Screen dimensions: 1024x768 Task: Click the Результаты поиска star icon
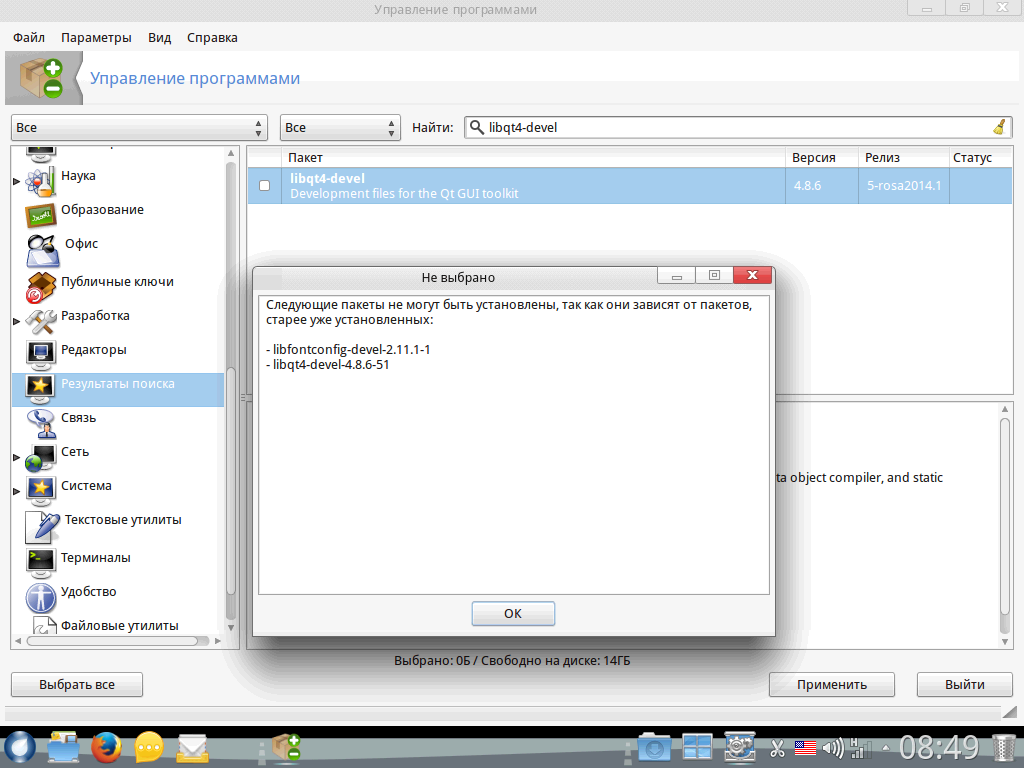(40, 389)
